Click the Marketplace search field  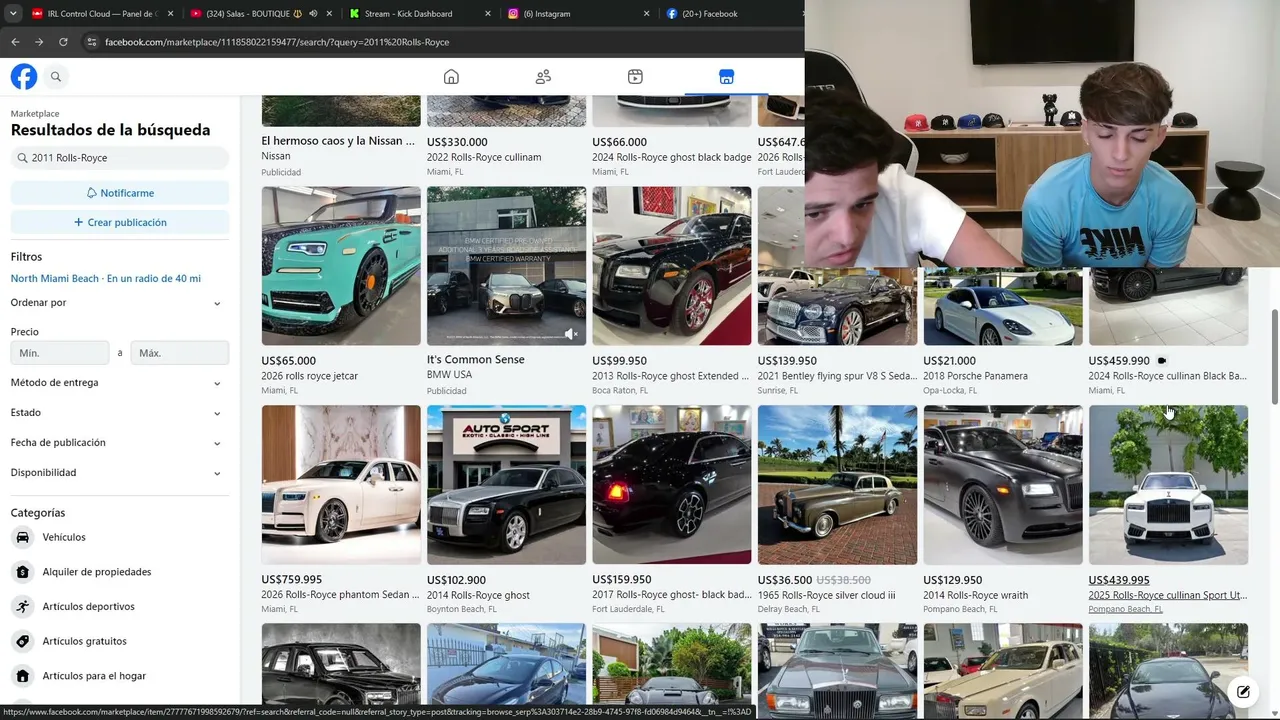coord(120,158)
